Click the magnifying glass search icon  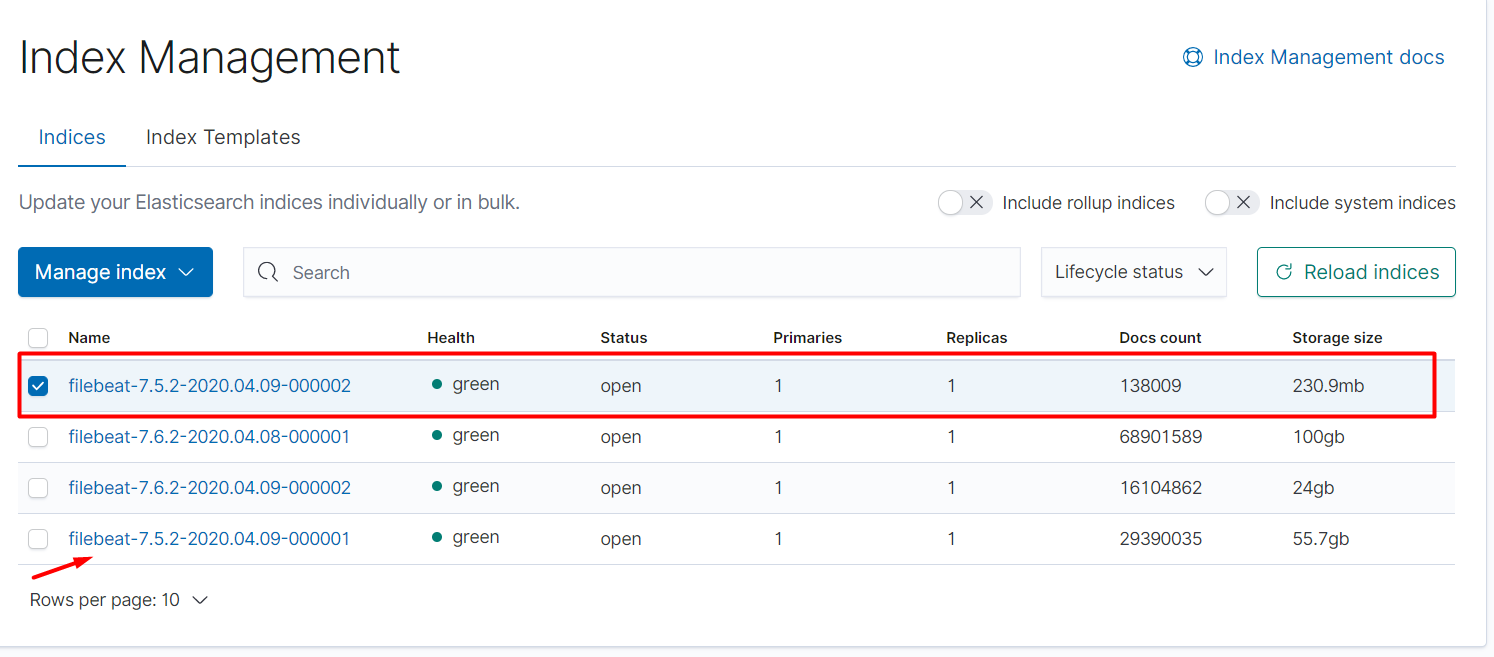point(268,272)
